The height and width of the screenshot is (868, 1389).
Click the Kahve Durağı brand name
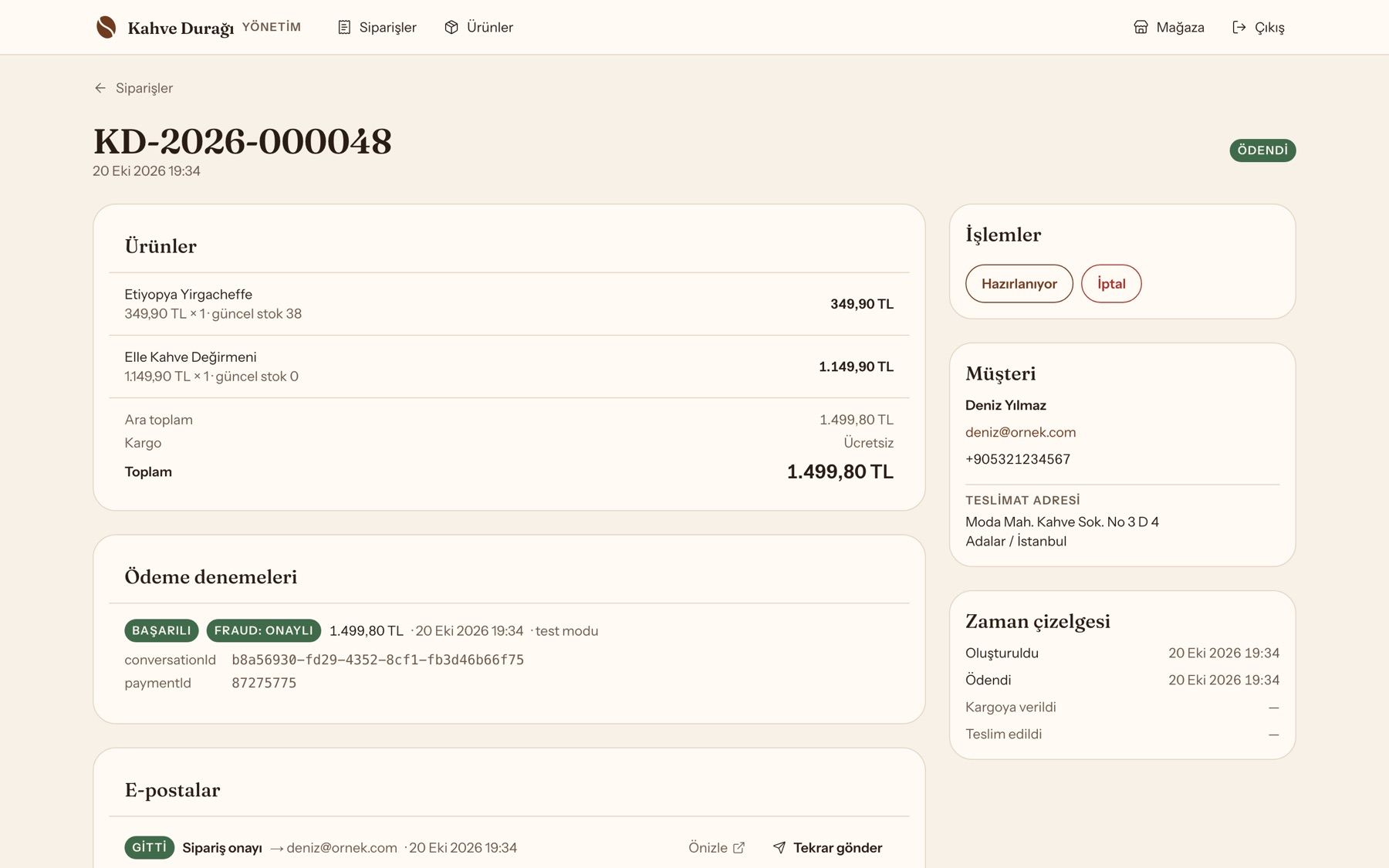coord(181,28)
